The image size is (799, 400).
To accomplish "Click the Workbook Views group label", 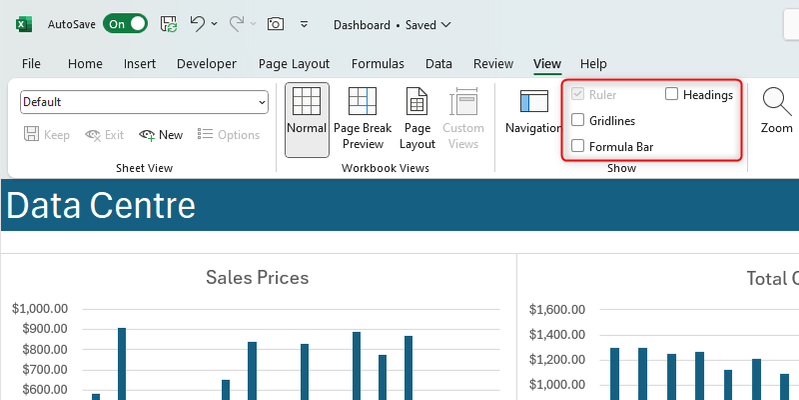I will (x=385, y=168).
